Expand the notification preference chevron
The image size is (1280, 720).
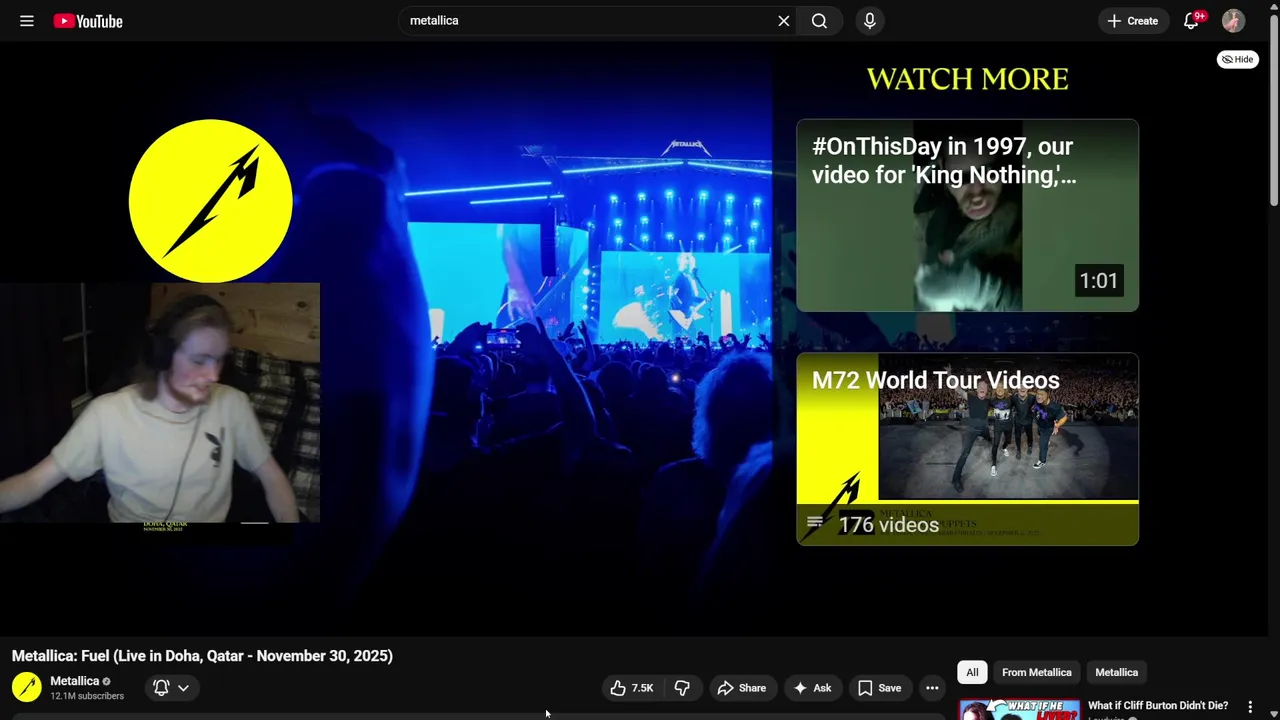coord(183,688)
